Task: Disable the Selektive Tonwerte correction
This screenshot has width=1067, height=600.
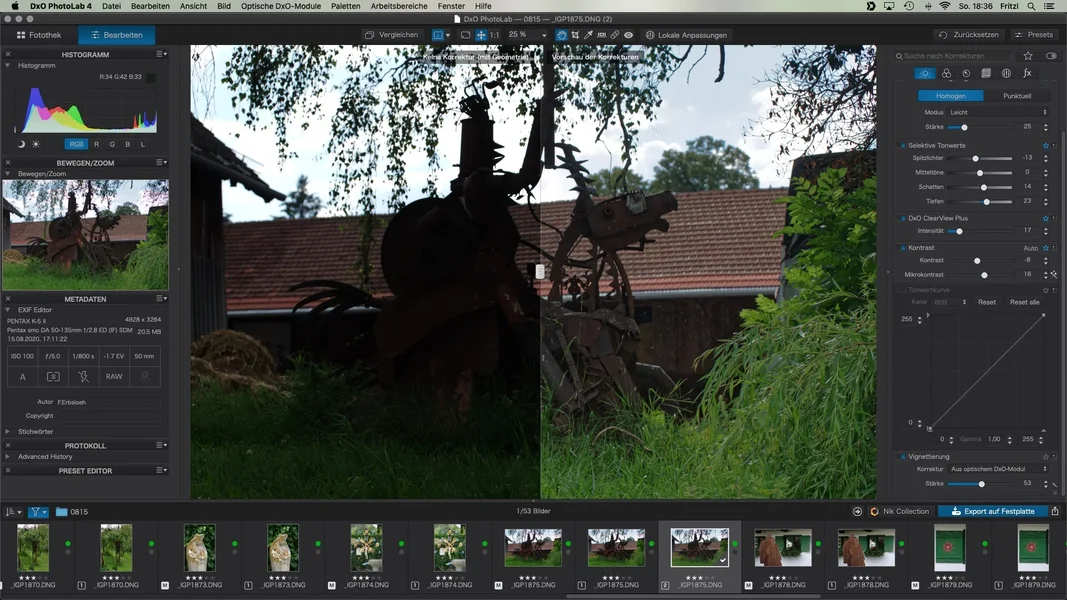Action: point(903,146)
